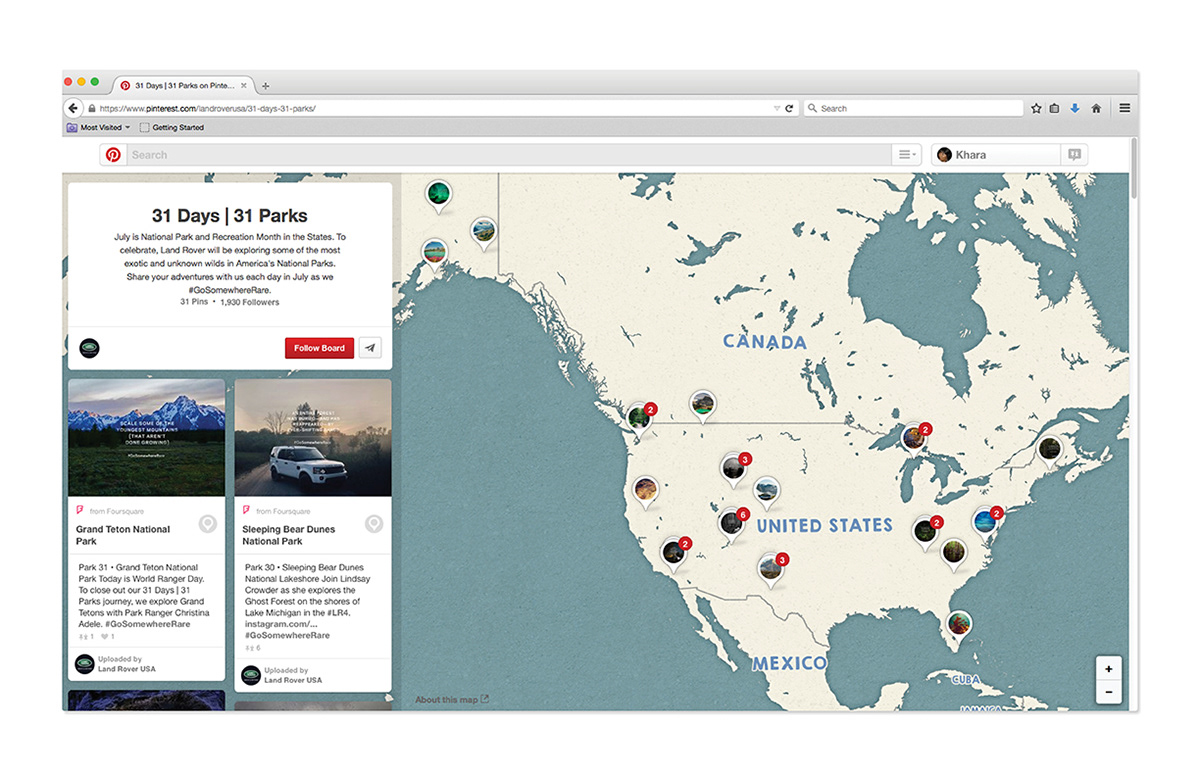Open the URL bar history dropdown arrow
The height and width of the screenshot is (776, 1200).
coord(777,108)
